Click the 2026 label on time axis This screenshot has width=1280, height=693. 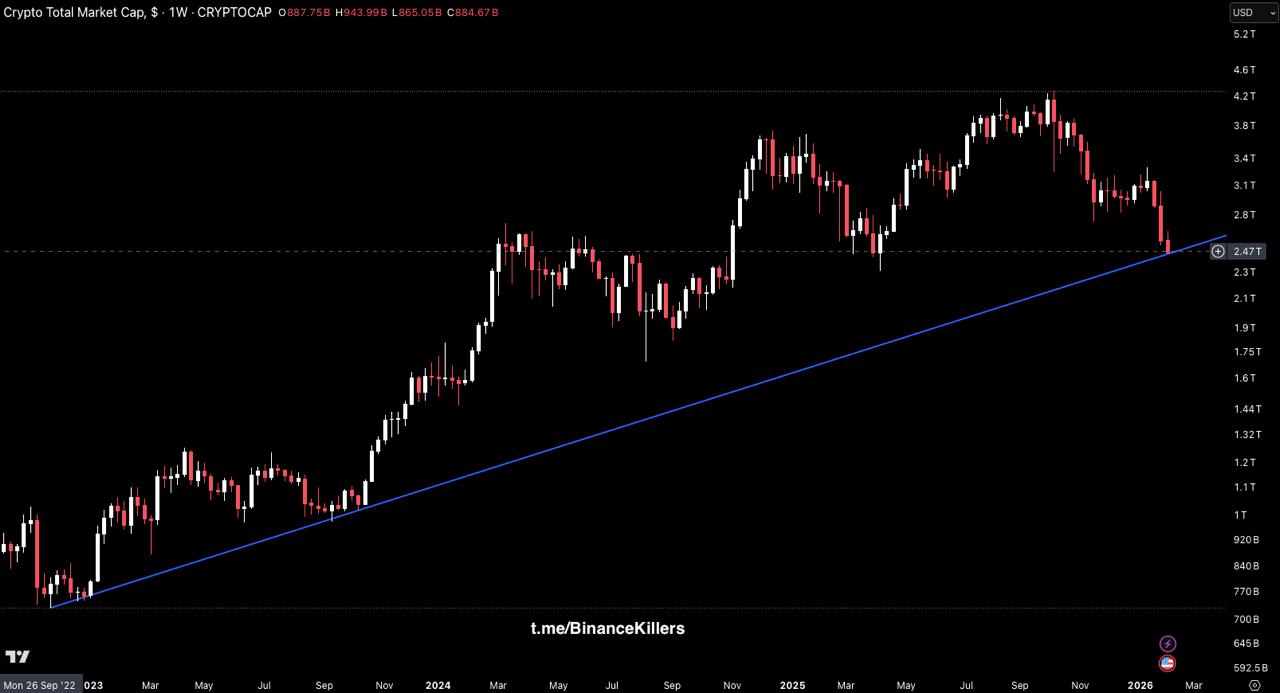coord(1142,686)
